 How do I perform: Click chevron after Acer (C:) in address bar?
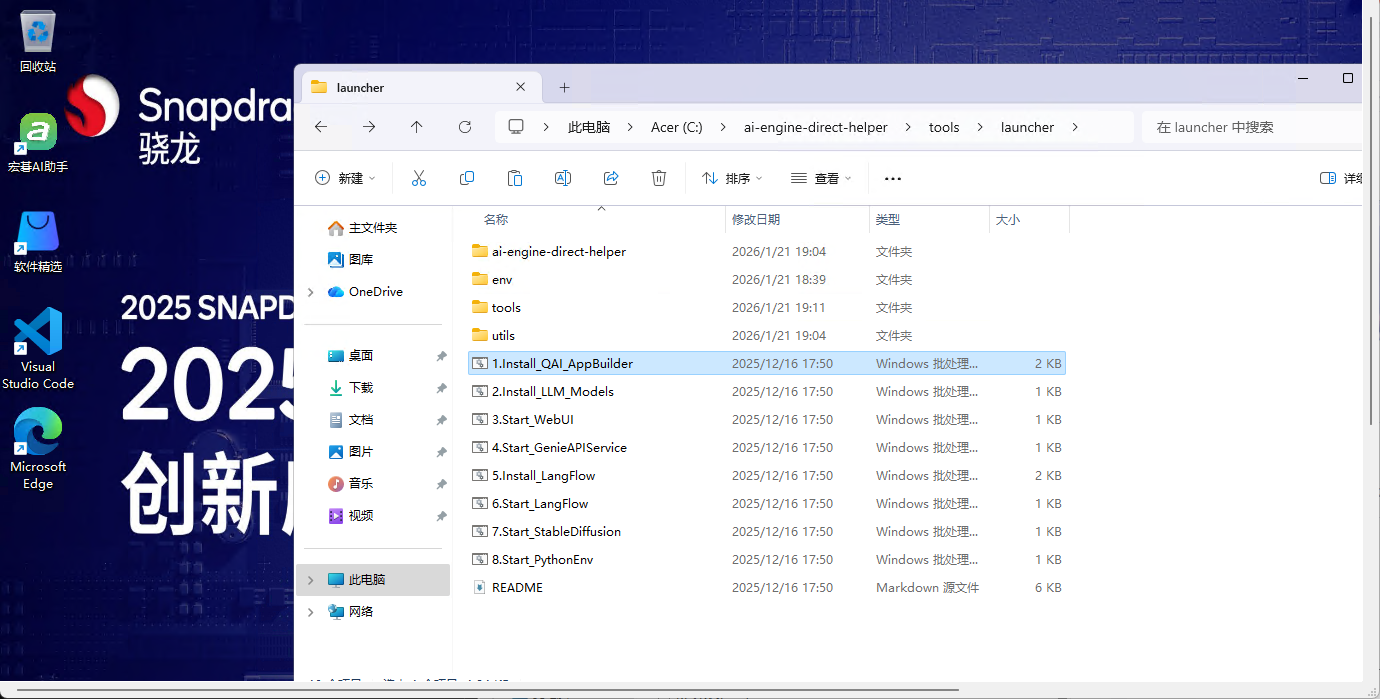(x=723, y=127)
